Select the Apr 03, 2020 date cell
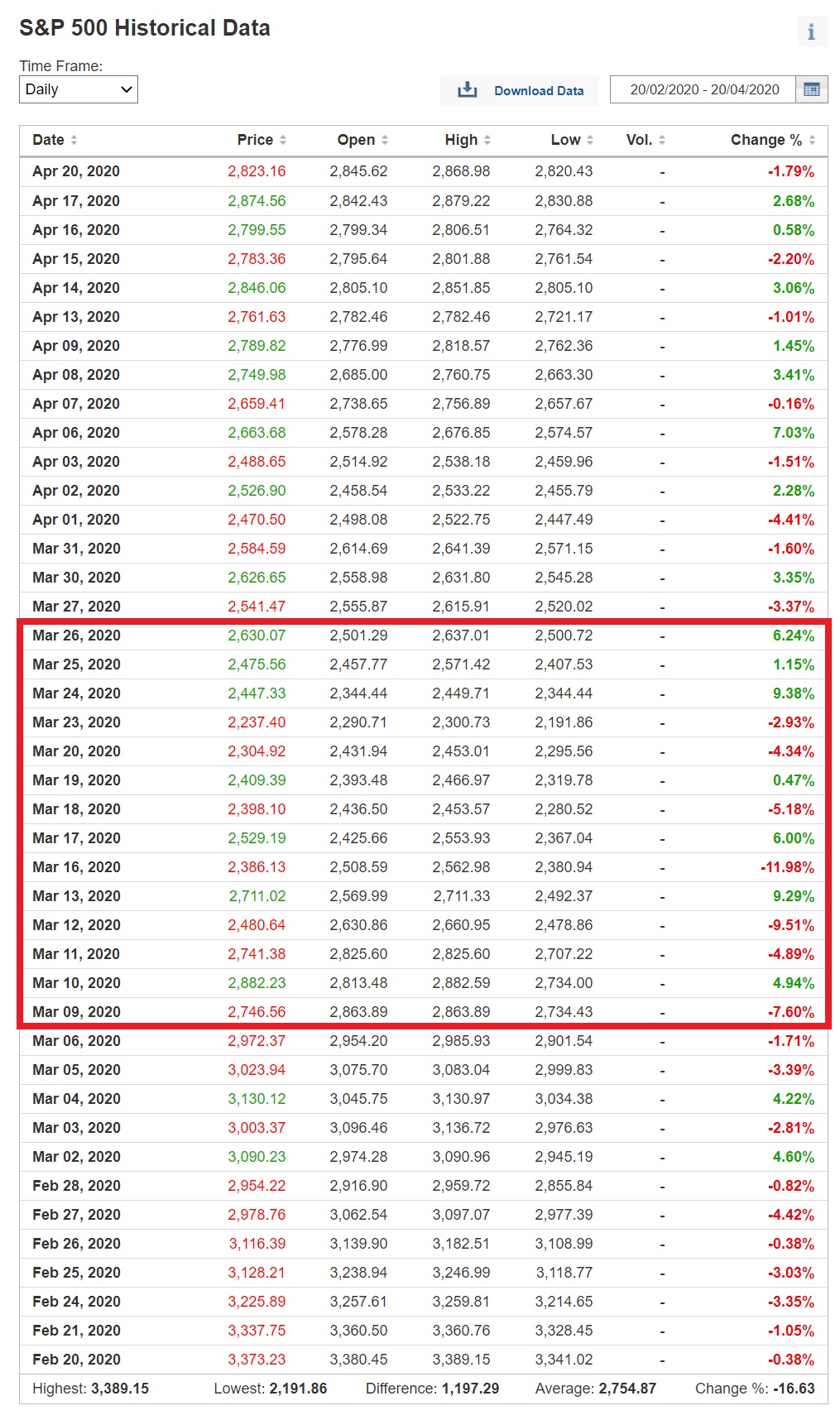This screenshot has width=840, height=1420. coord(76,462)
